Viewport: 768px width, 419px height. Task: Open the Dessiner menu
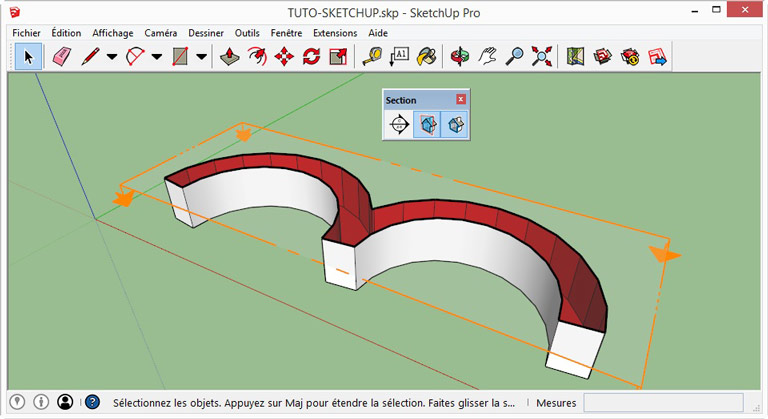pyautogui.click(x=206, y=33)
